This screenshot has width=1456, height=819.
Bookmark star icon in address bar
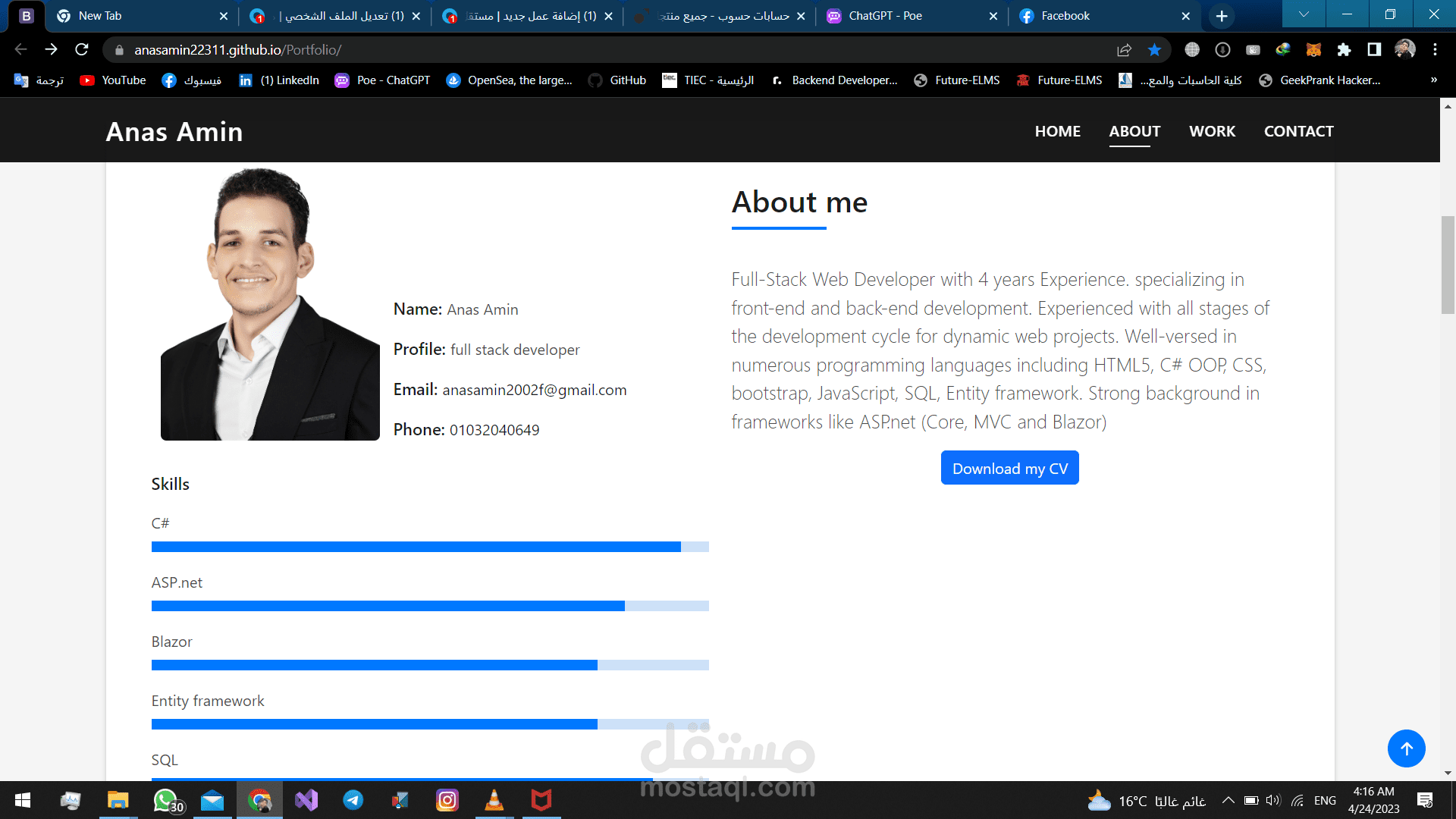pyautogui.click(x=1154, y=50)
